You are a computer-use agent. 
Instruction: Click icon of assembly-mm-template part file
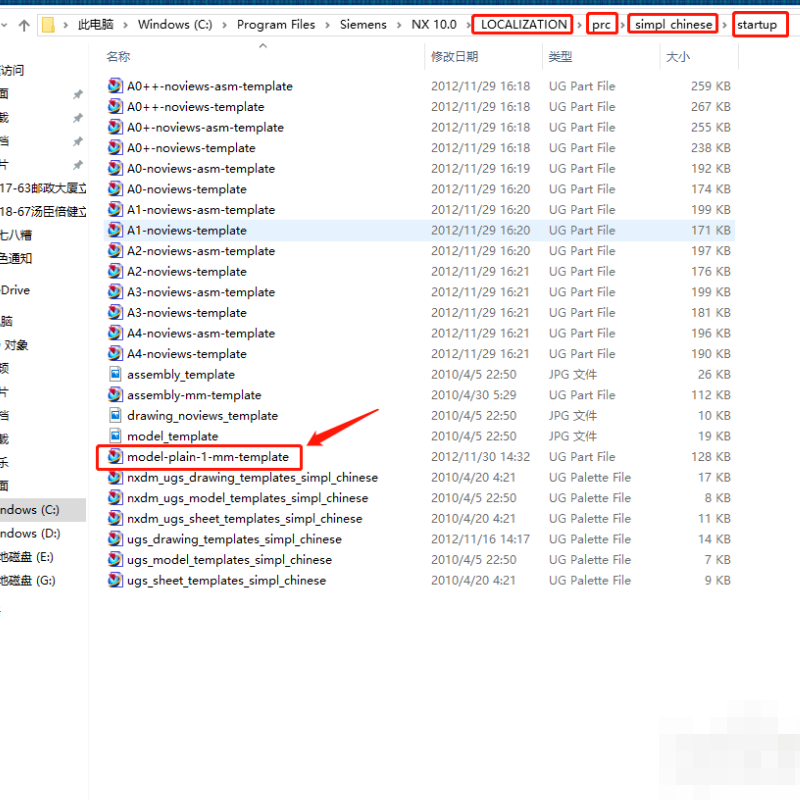point(115,395)
